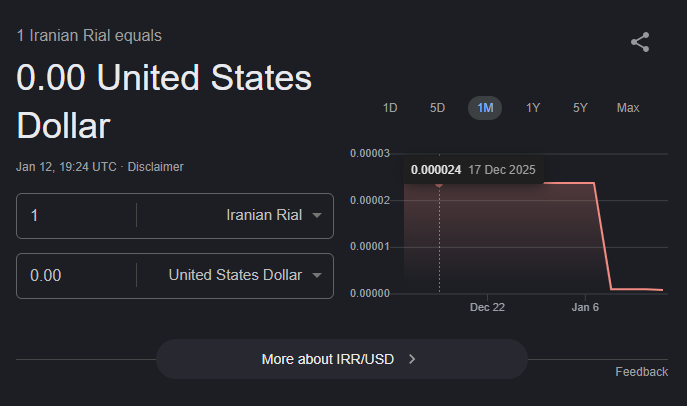
Task: Open the Disclaimer link
Action: point(156,167)
